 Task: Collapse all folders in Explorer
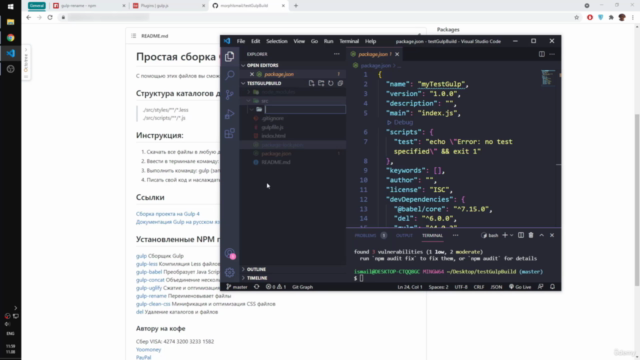point(340,83)
